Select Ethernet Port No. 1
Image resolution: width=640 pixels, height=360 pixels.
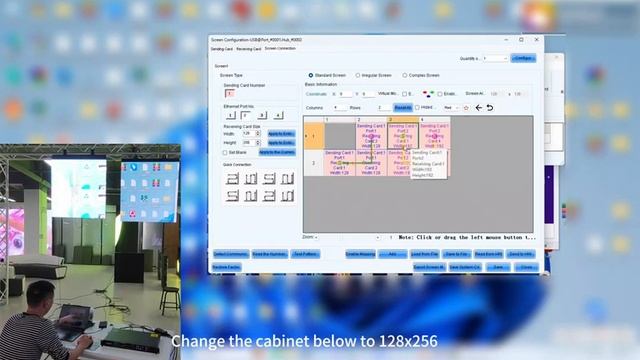click(231, 116)
